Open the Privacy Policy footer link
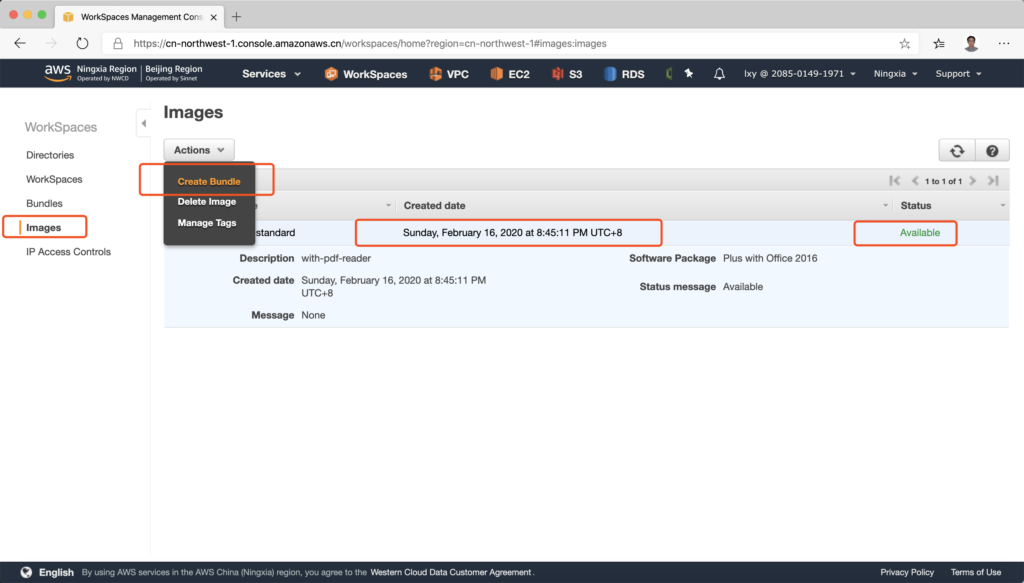 (907, 572)
